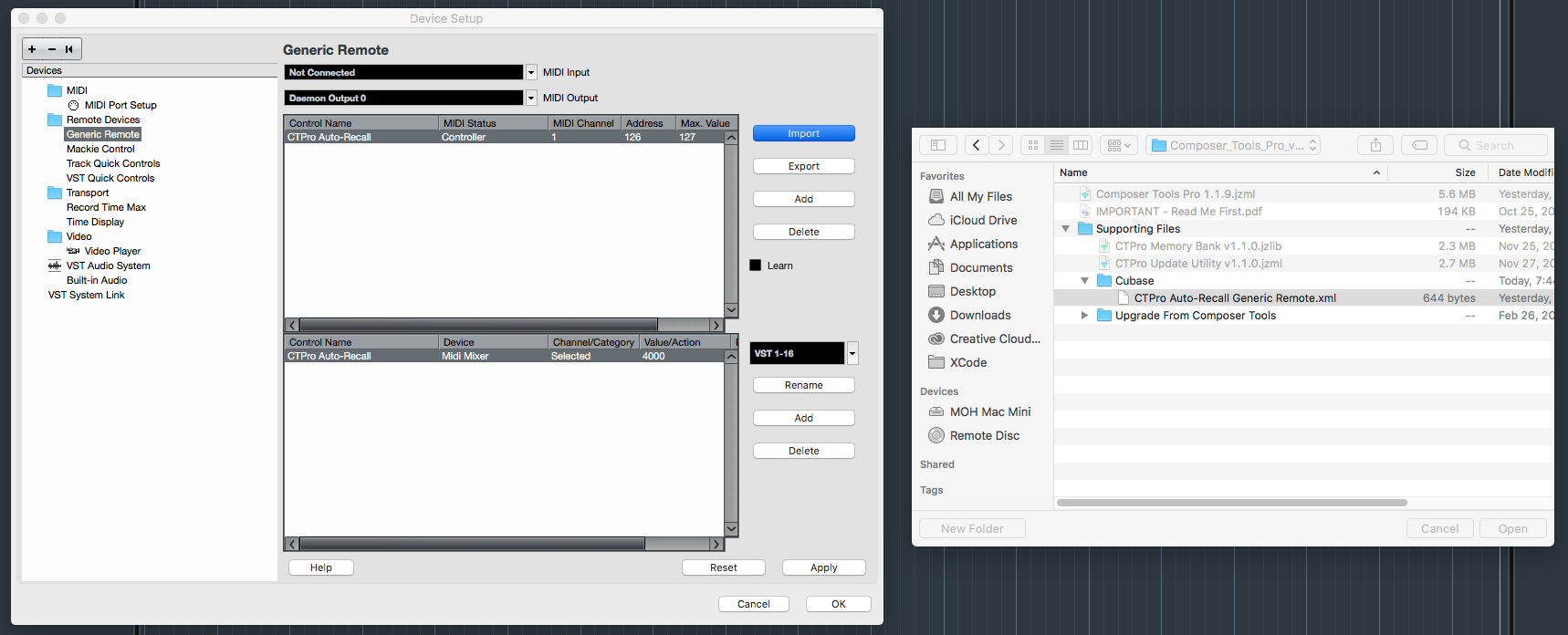Open iCloud Drive in sidebar

pyautogui.click(x=983, y=220)
